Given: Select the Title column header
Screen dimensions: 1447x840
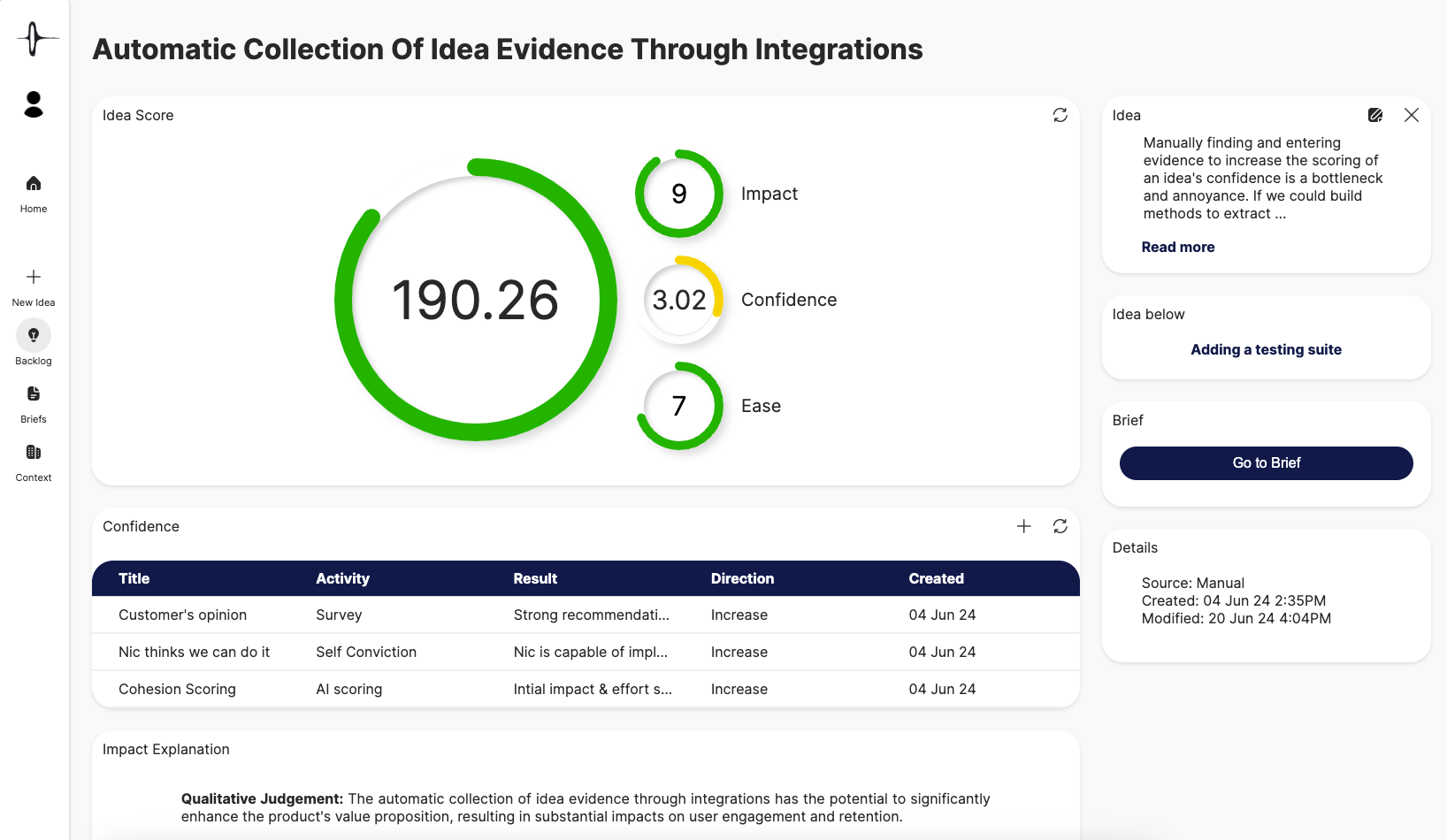Looking at the screenshot, I should coord(134,578).
